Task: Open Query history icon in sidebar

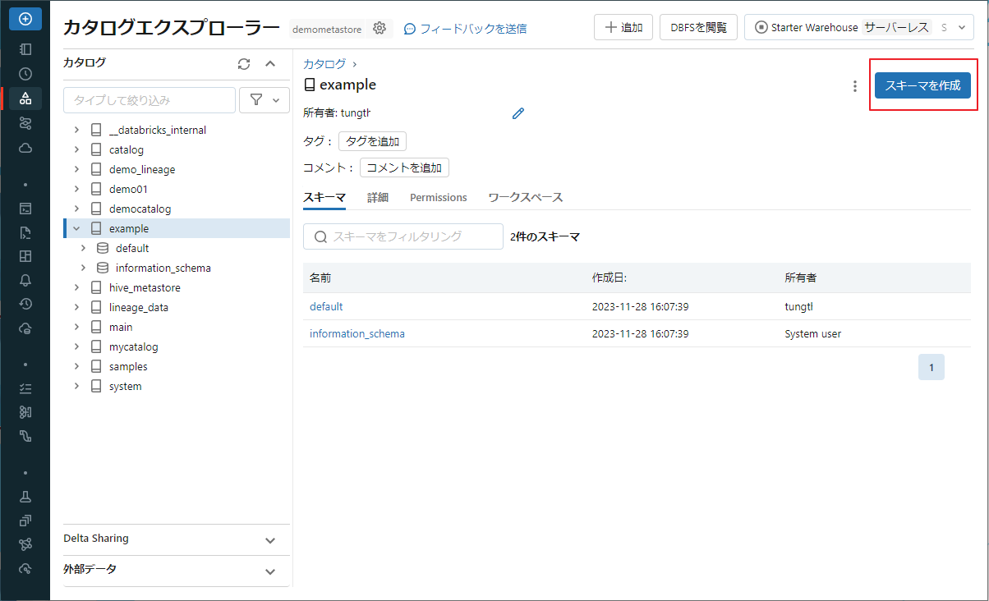Action: click(25, 304)
